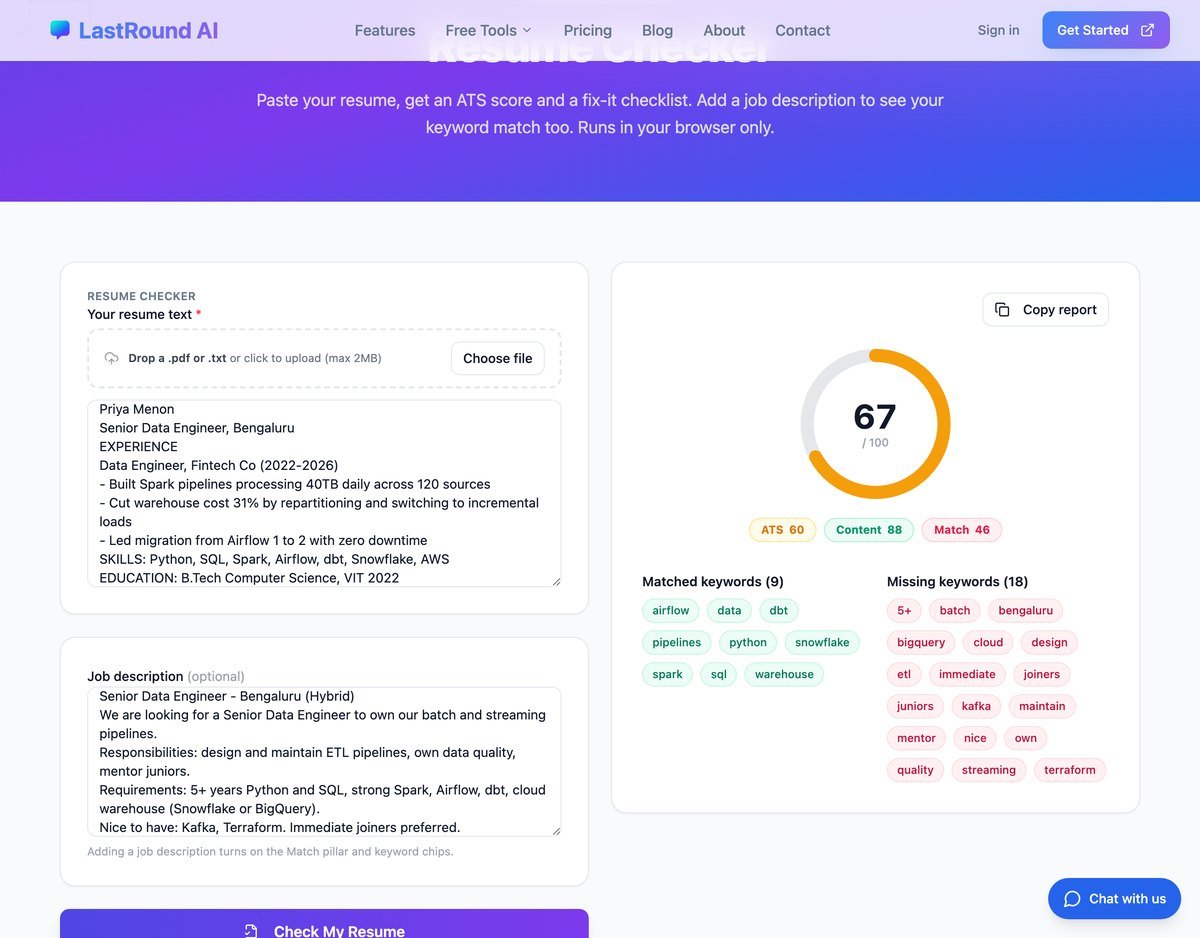This screenshot has width=1200, height=938.
Task: Click the matched keyword chip dbt
Action: click(x=779, y=610)
